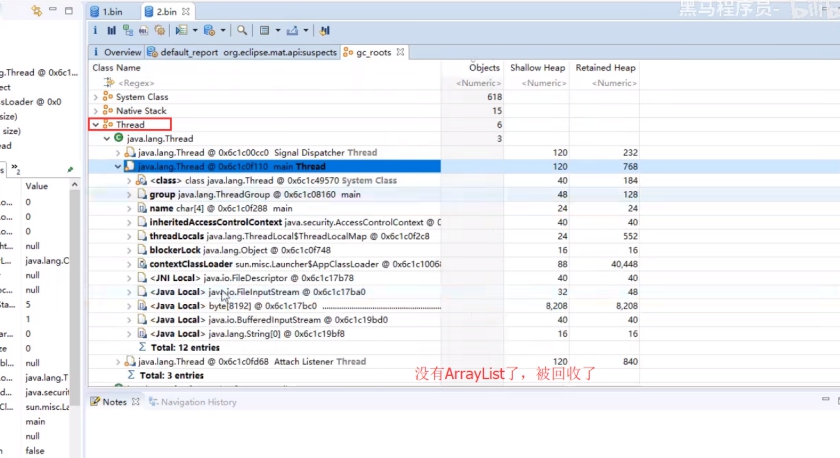Open the Query Browser dropdown arrow
840x458 pixels.
click(223, 31)
